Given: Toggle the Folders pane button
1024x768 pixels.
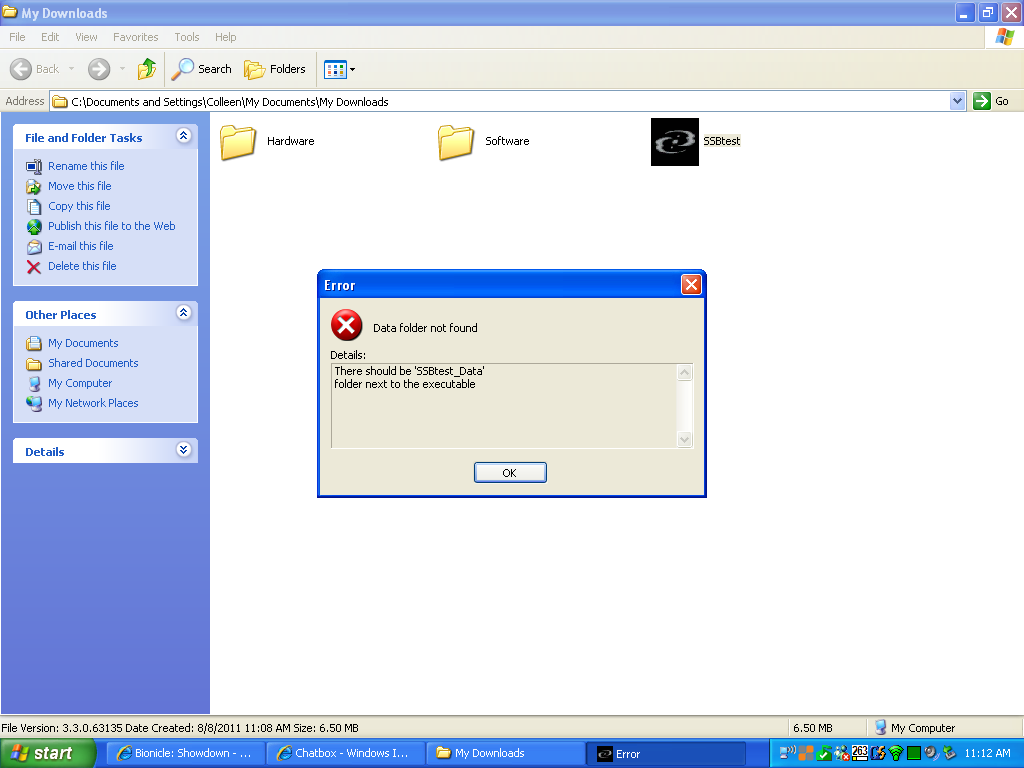Looking at the screenshot, I should point(274,69).
